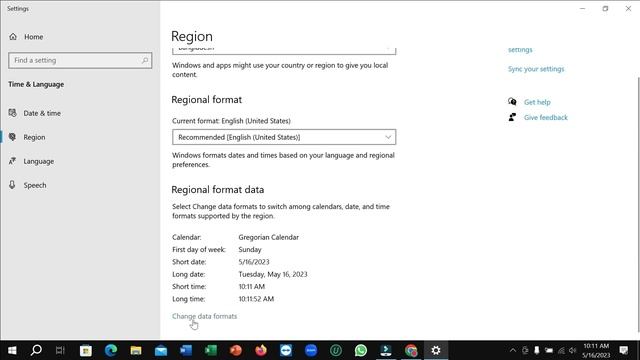Click the Settings page vertical scrollbar
The height and width of the screenshot is (360, 640).
[x=638, y=204]
